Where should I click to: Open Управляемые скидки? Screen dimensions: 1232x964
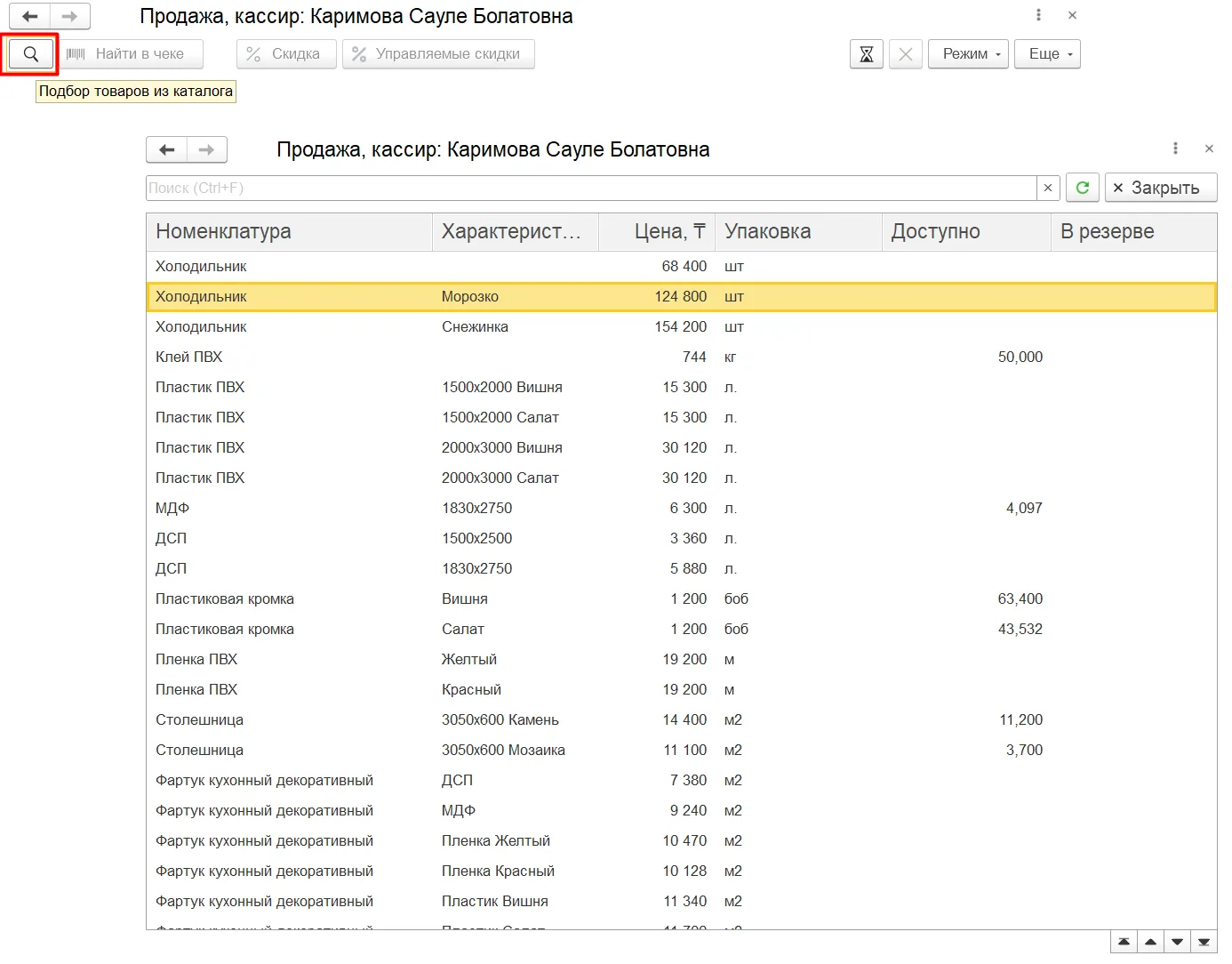[x=438, y=54]
